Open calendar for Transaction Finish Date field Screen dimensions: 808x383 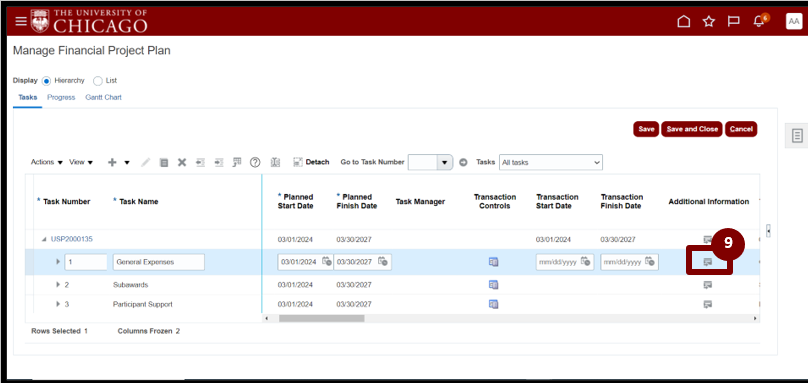click(649, 261)
